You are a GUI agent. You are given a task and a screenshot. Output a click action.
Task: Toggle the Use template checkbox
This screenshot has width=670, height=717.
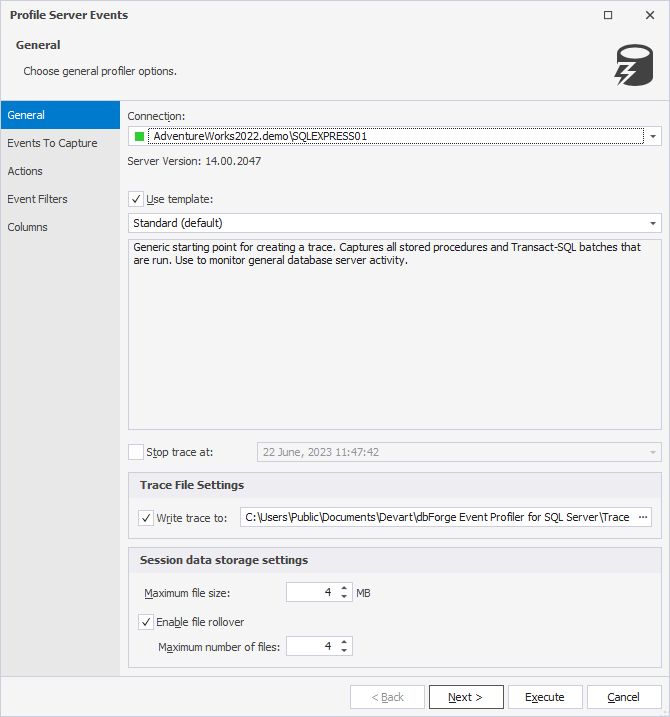pos(136,199)
